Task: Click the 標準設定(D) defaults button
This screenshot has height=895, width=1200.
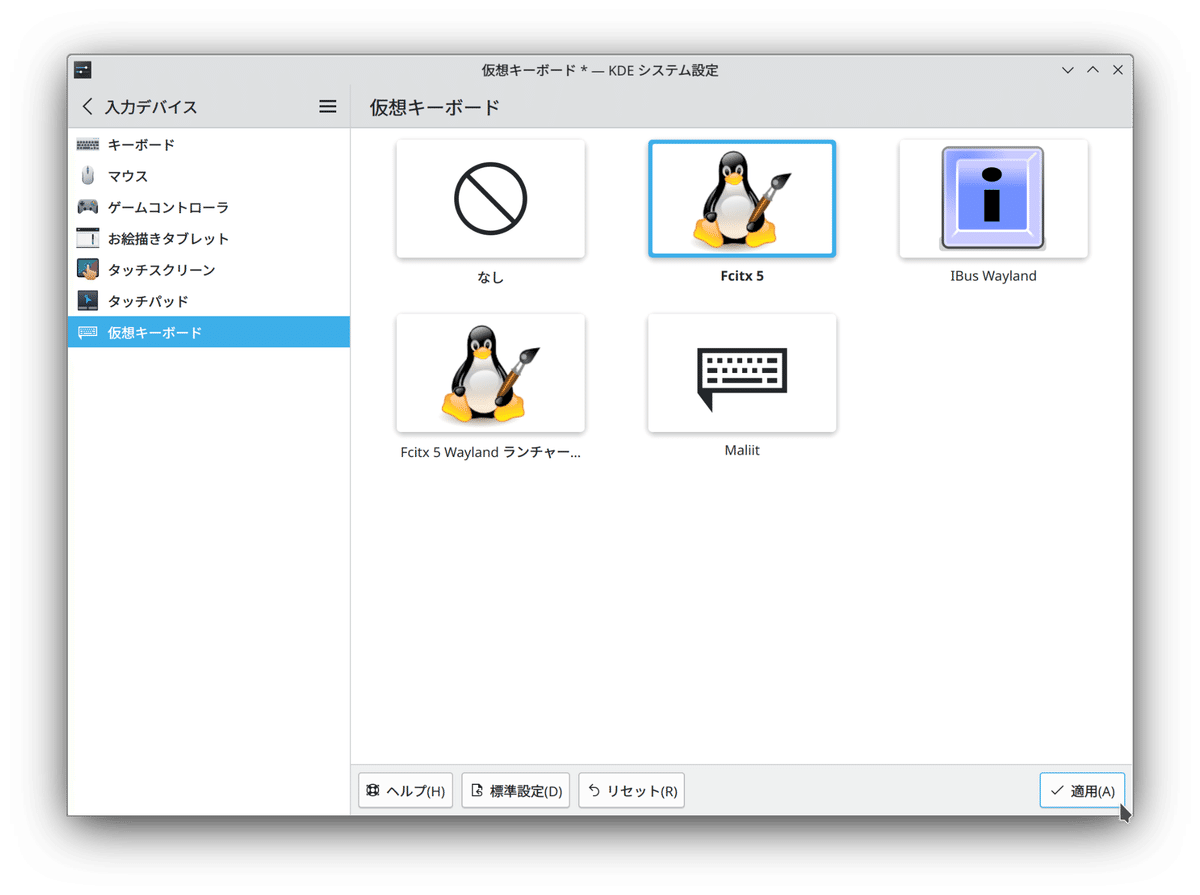Action: click(516, 790)
